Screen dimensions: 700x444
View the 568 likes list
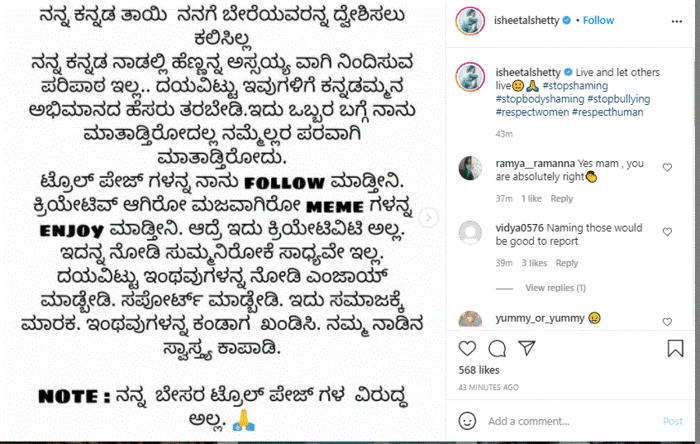[x=479, y=370]
